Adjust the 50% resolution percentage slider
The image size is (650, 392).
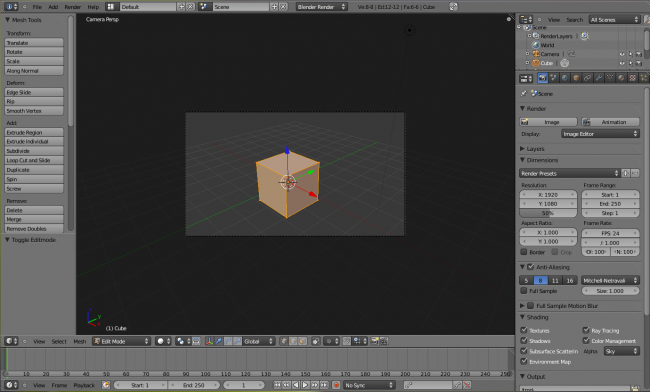548,213
